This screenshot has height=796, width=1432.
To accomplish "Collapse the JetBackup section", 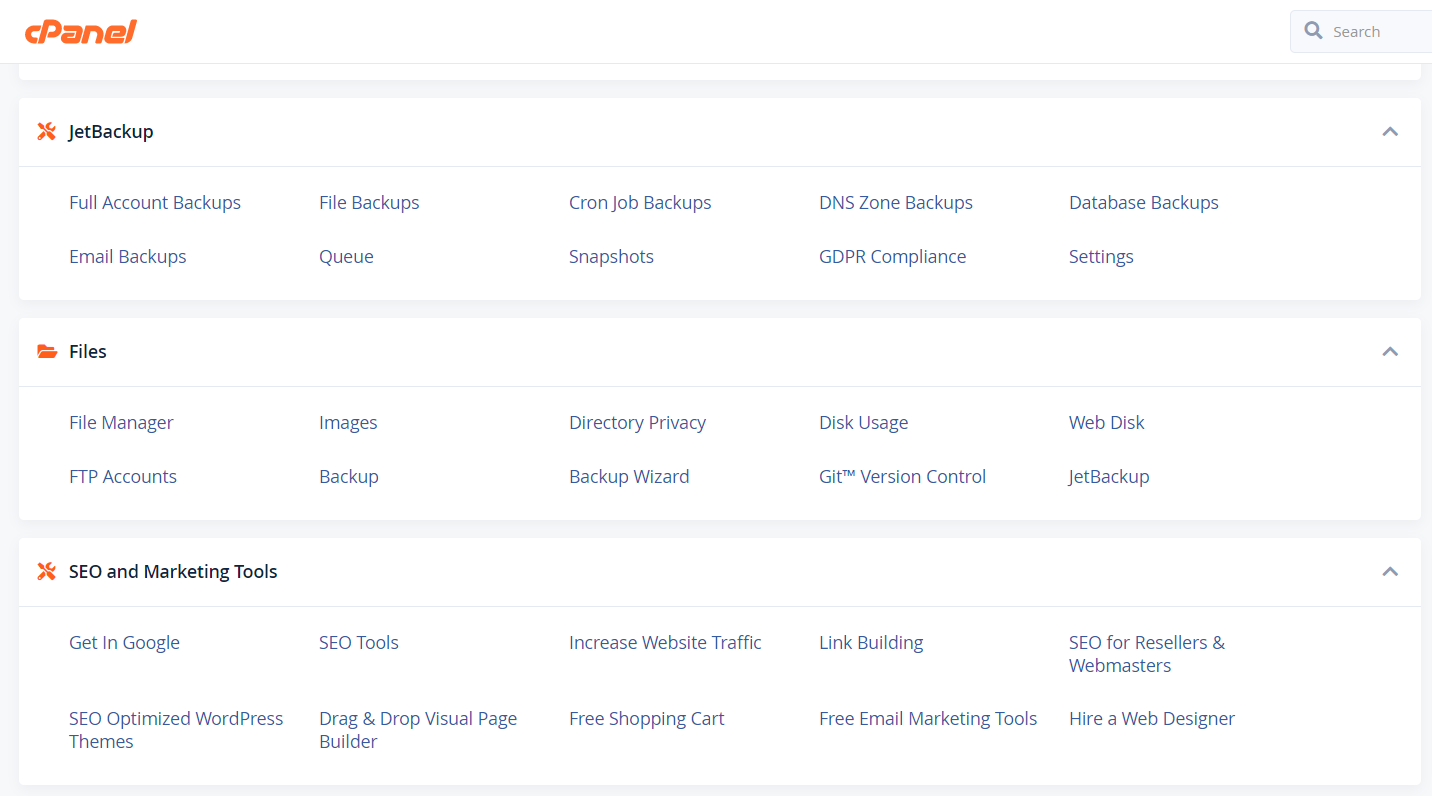I will (1390, 131).
